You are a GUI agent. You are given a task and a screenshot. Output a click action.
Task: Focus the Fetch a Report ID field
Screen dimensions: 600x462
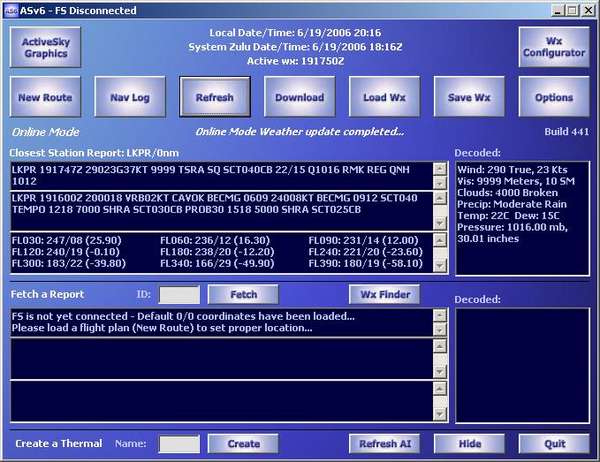point(179,295)
